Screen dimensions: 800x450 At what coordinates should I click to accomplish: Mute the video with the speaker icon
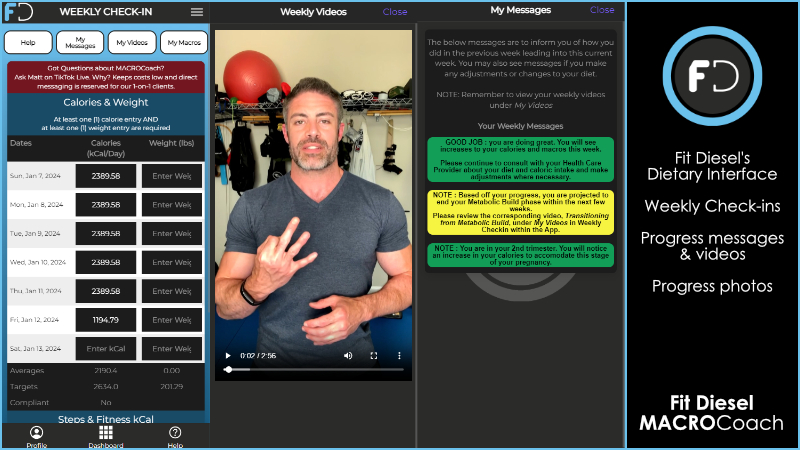[x=348, y=356]
